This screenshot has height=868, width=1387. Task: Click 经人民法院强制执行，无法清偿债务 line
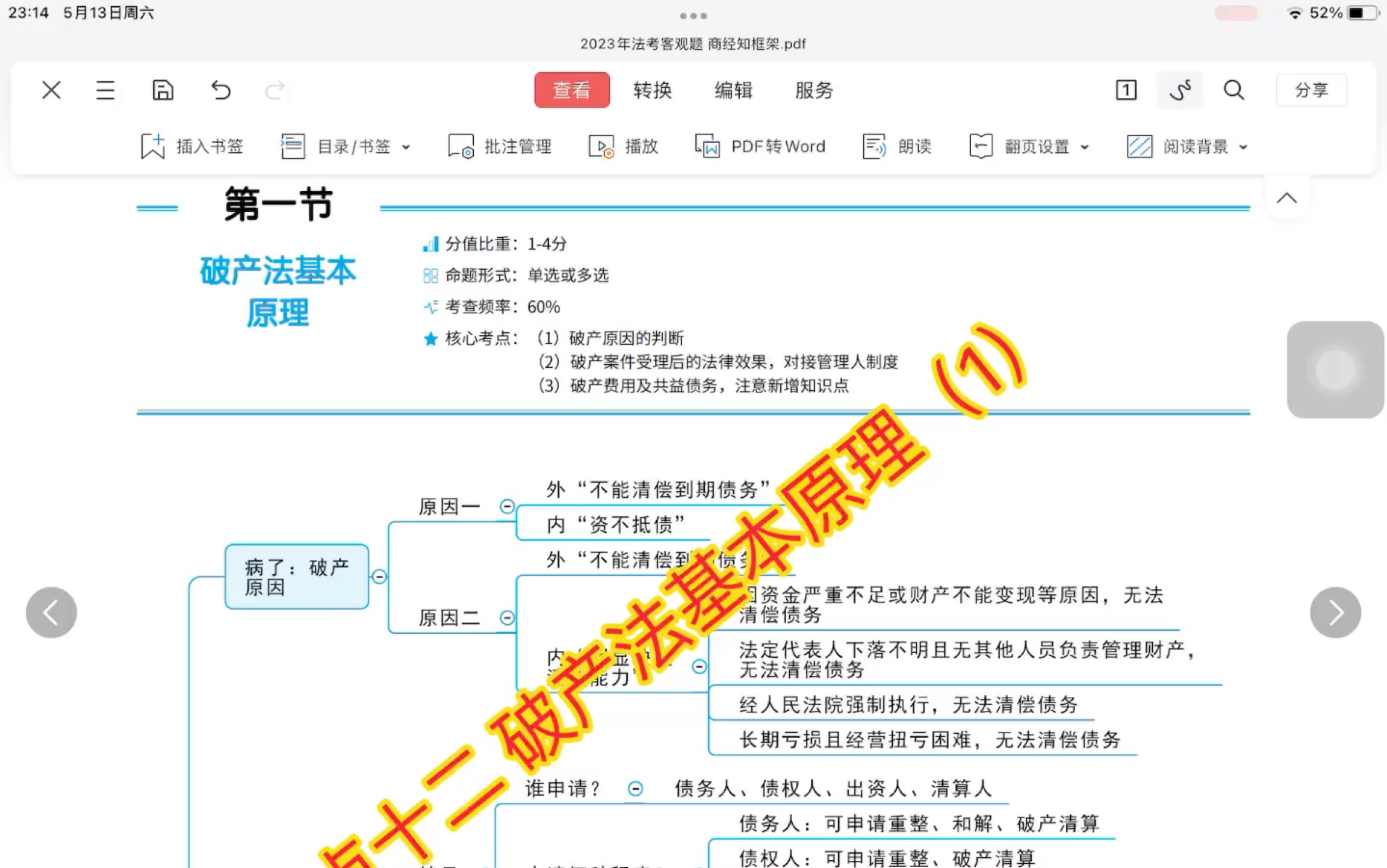point(908,705)
